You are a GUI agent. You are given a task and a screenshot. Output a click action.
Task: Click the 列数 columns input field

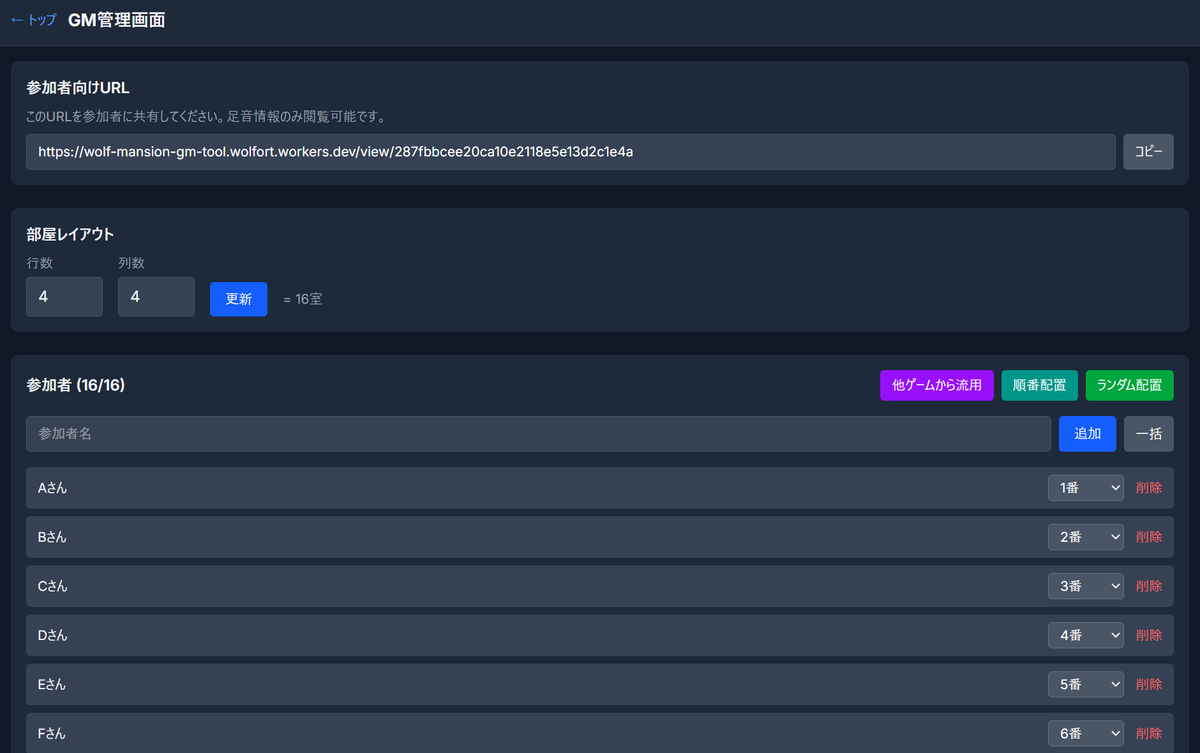pos(156,297)
